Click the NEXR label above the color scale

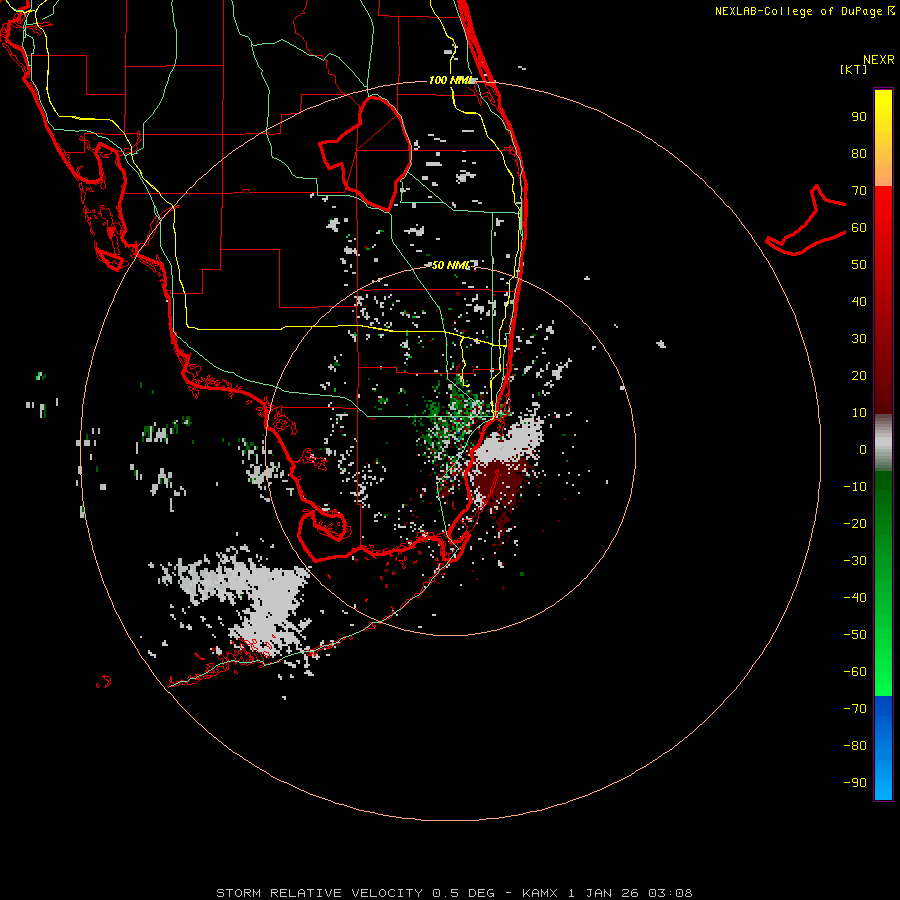click(878, 60)
